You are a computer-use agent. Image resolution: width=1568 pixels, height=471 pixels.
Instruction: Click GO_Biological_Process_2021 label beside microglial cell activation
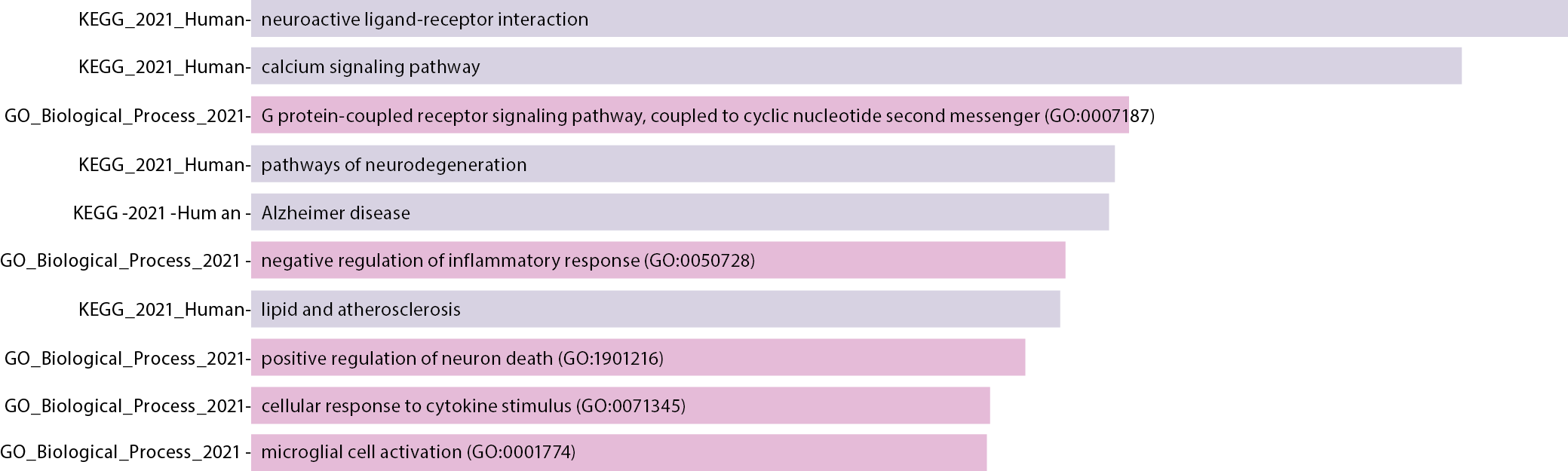tap(121, 452)
